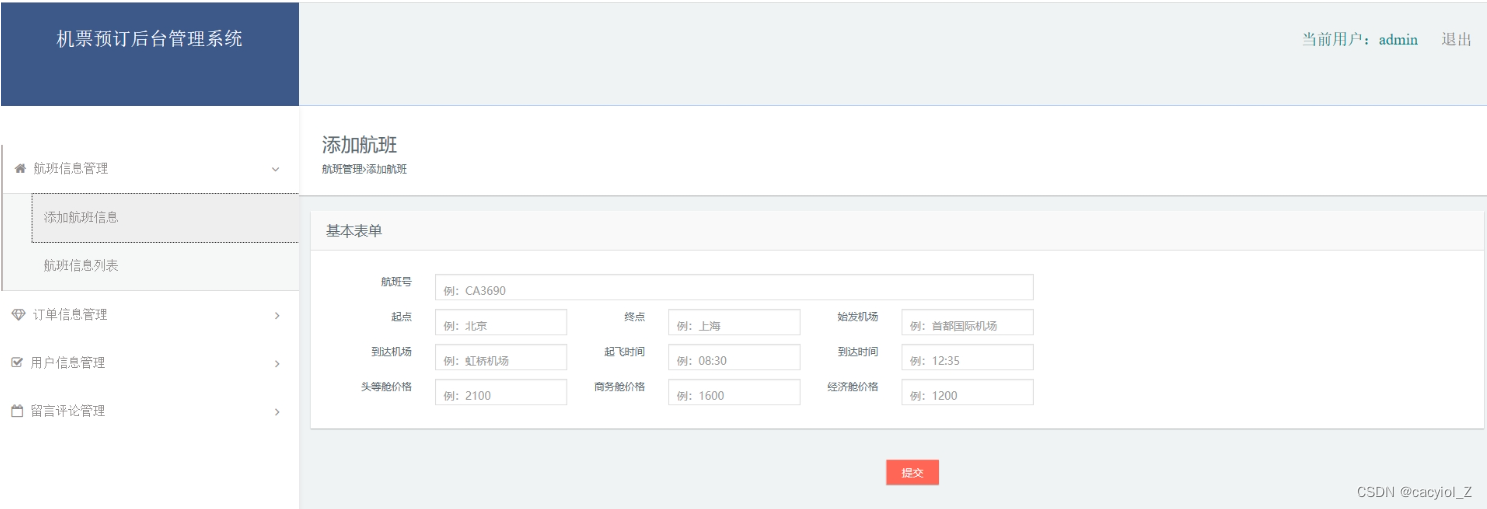Collapse the 航班信息管理 chevron
The image size is (1487, 509).
coord(276,169)
